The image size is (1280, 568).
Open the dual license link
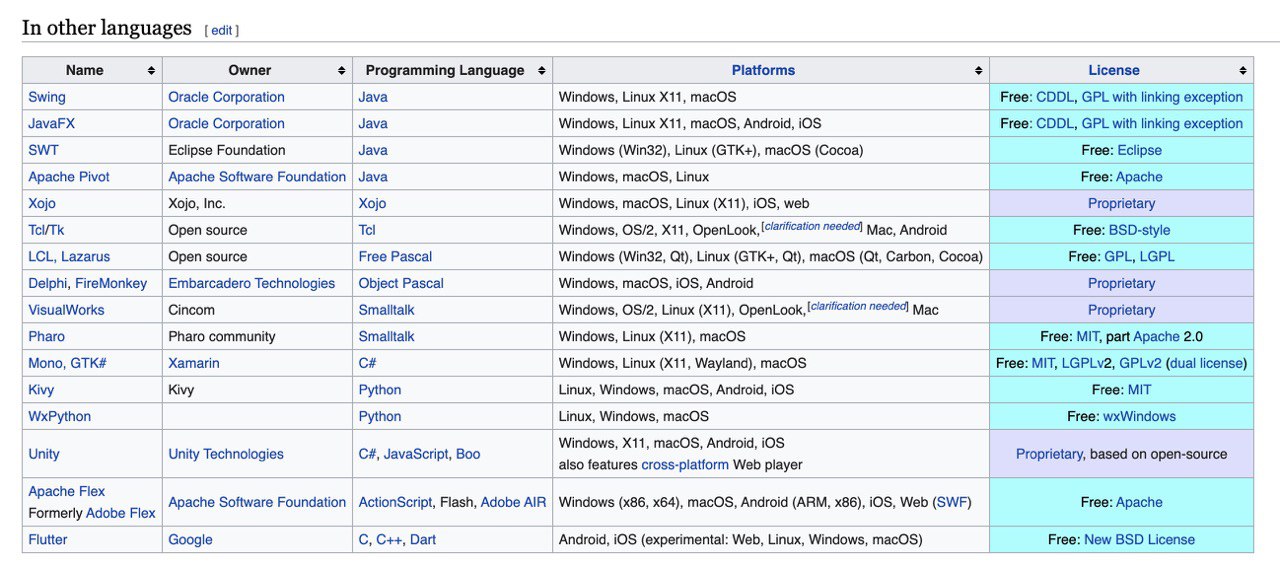point(1207,363)
